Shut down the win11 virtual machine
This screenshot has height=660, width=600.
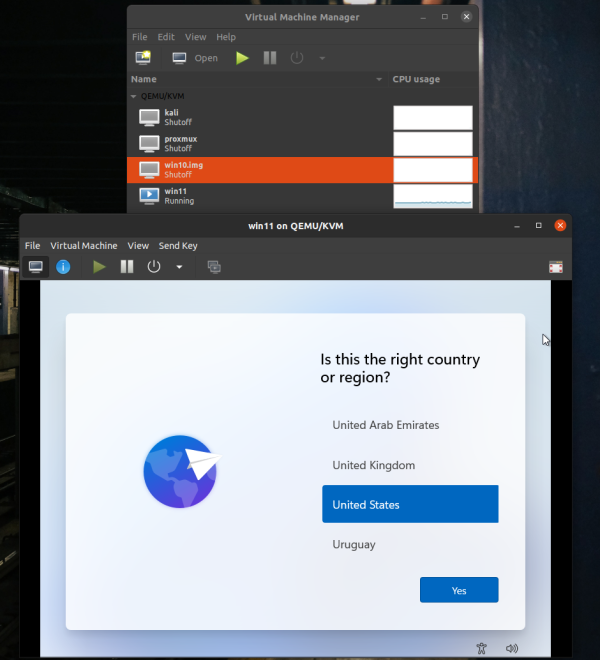click(154, 266)
